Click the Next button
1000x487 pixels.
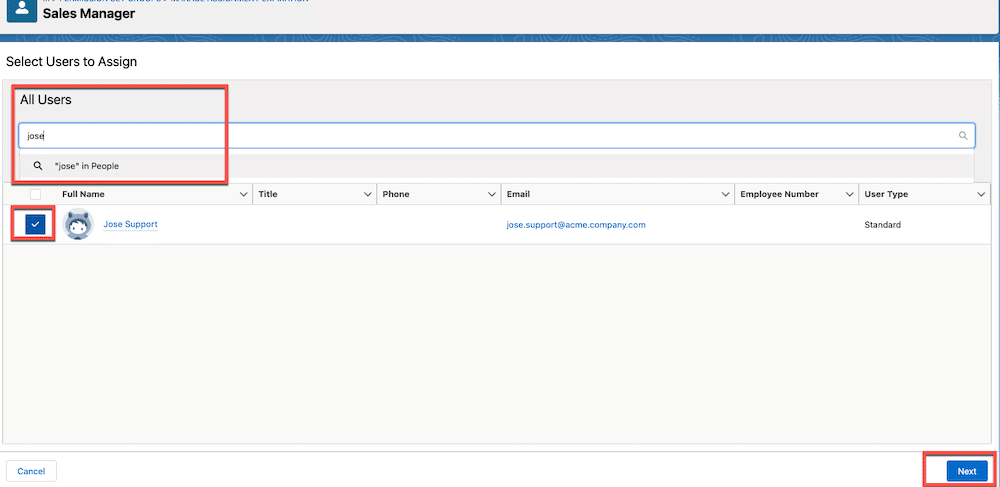click(x=967, y=471)
